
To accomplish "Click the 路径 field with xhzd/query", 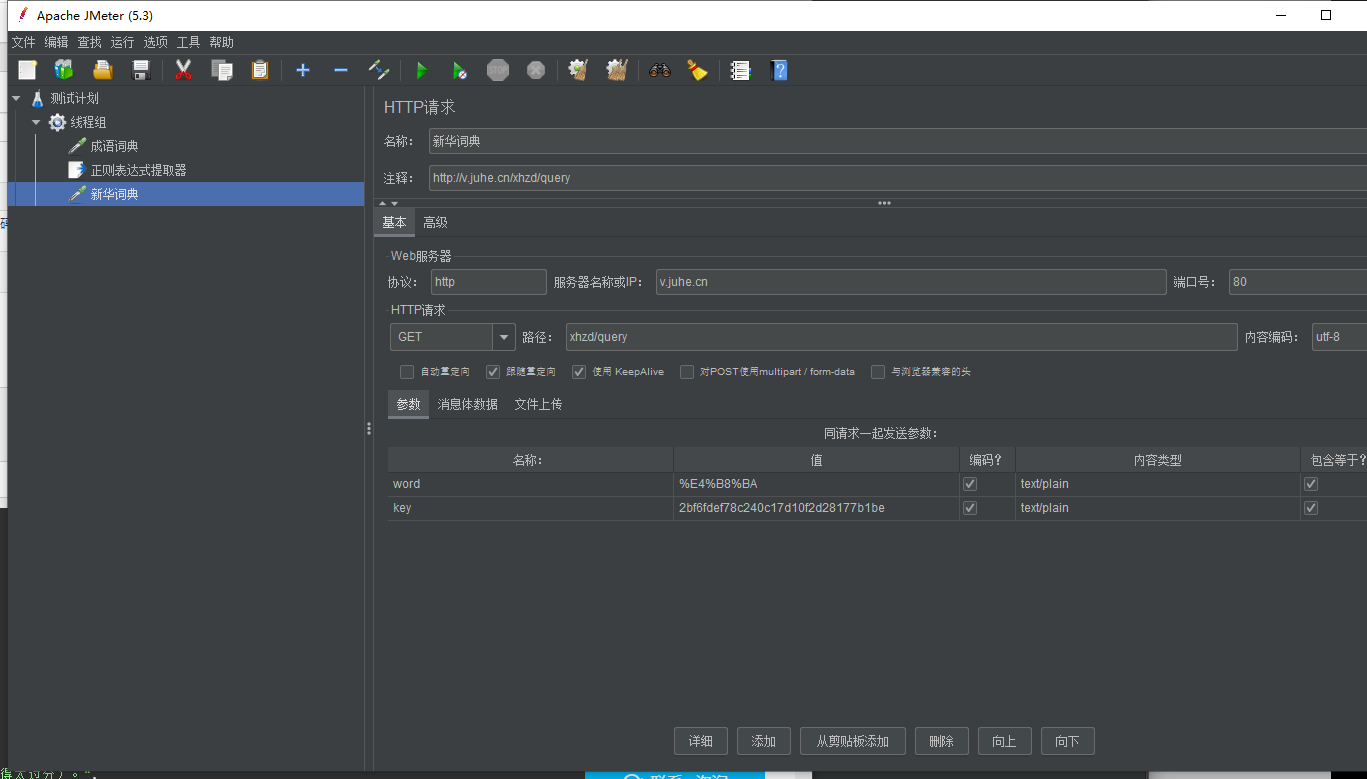I will (901, 337).
